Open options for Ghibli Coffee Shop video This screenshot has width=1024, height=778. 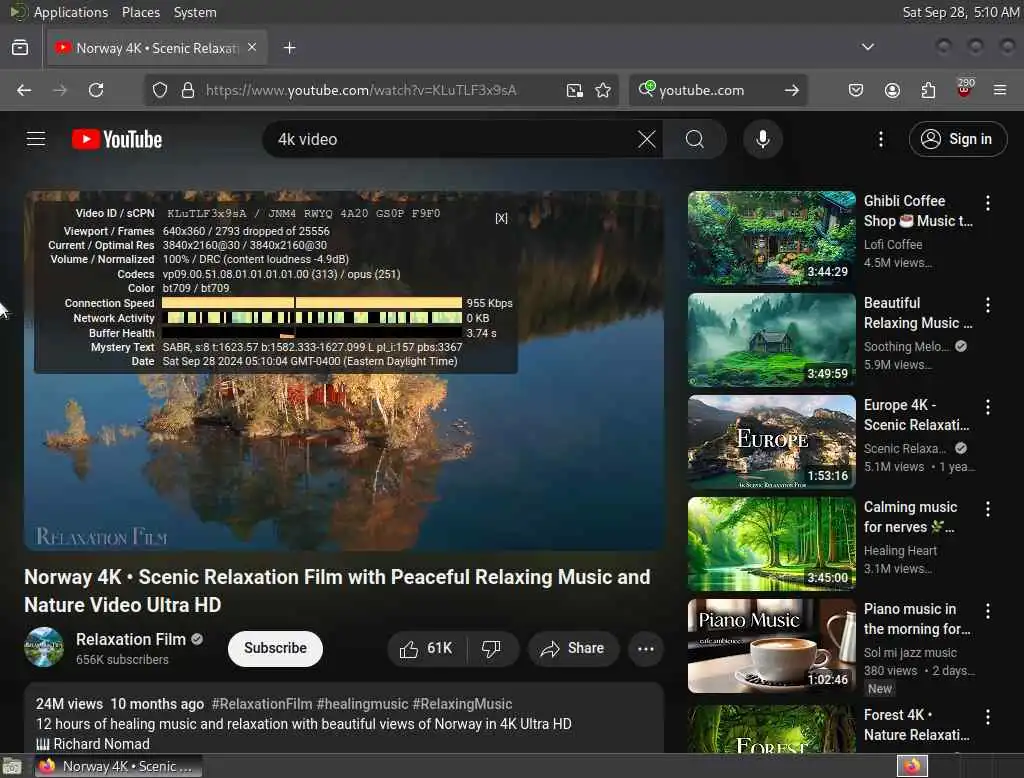[987, 203]
